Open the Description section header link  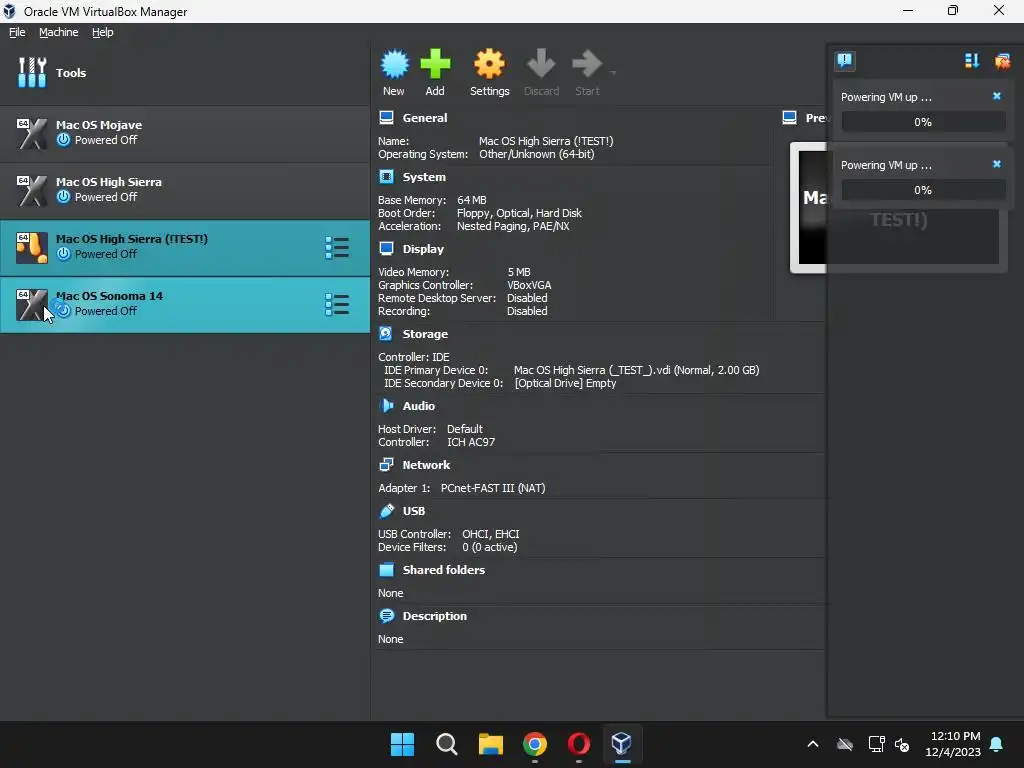point(434,616)
